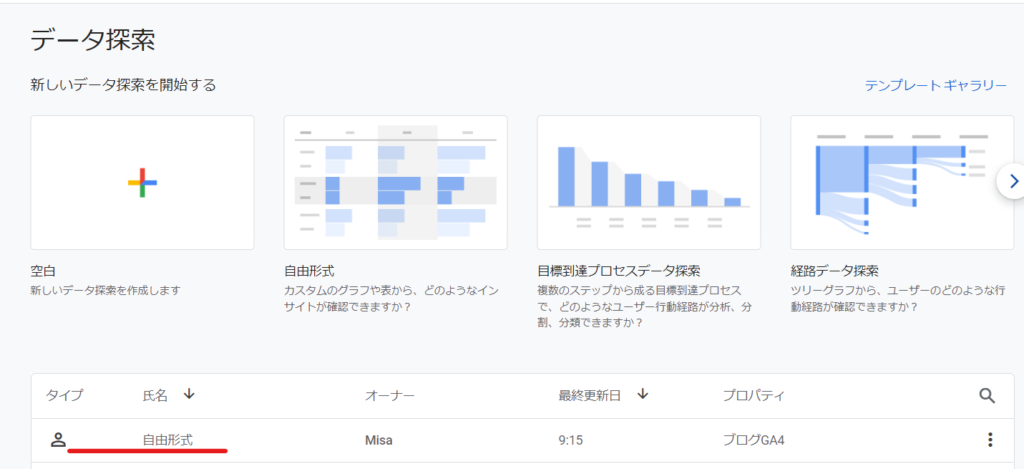Click the ブログGA4 property cell
1024x469 pixels.
753,440
